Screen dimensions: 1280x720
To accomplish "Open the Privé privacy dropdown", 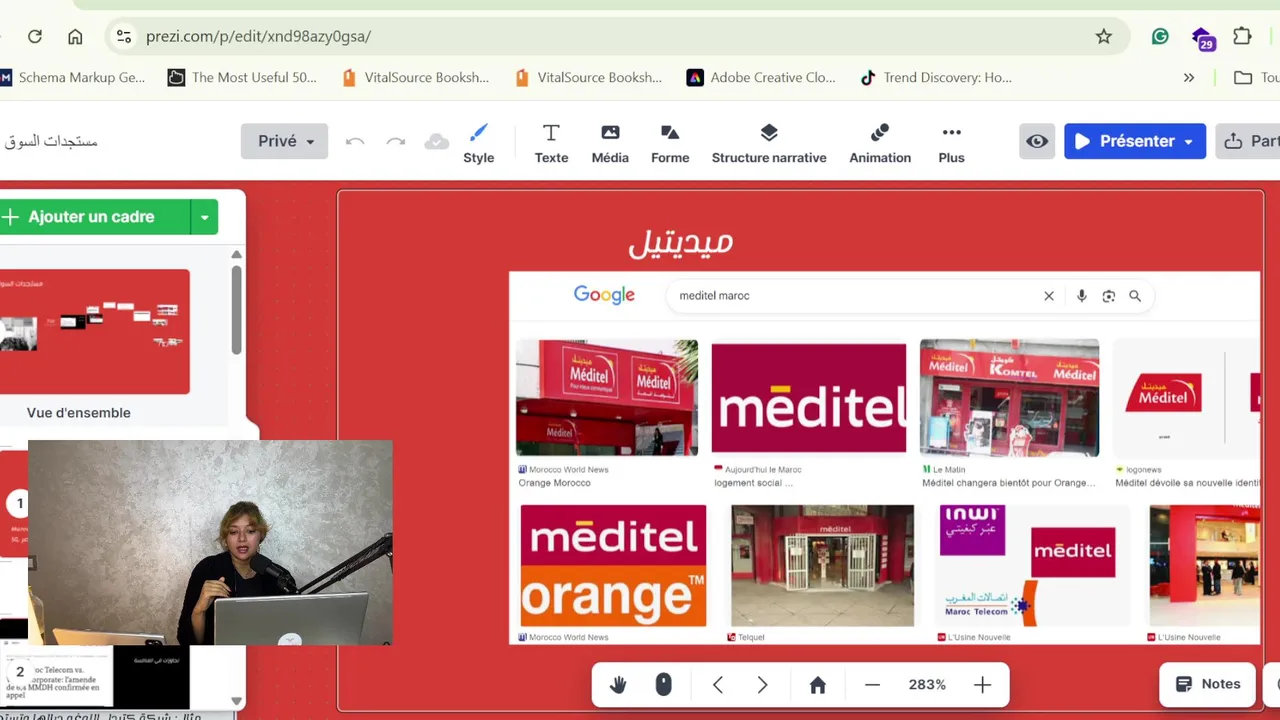I will pyautogui.click(x=284, y=141).
